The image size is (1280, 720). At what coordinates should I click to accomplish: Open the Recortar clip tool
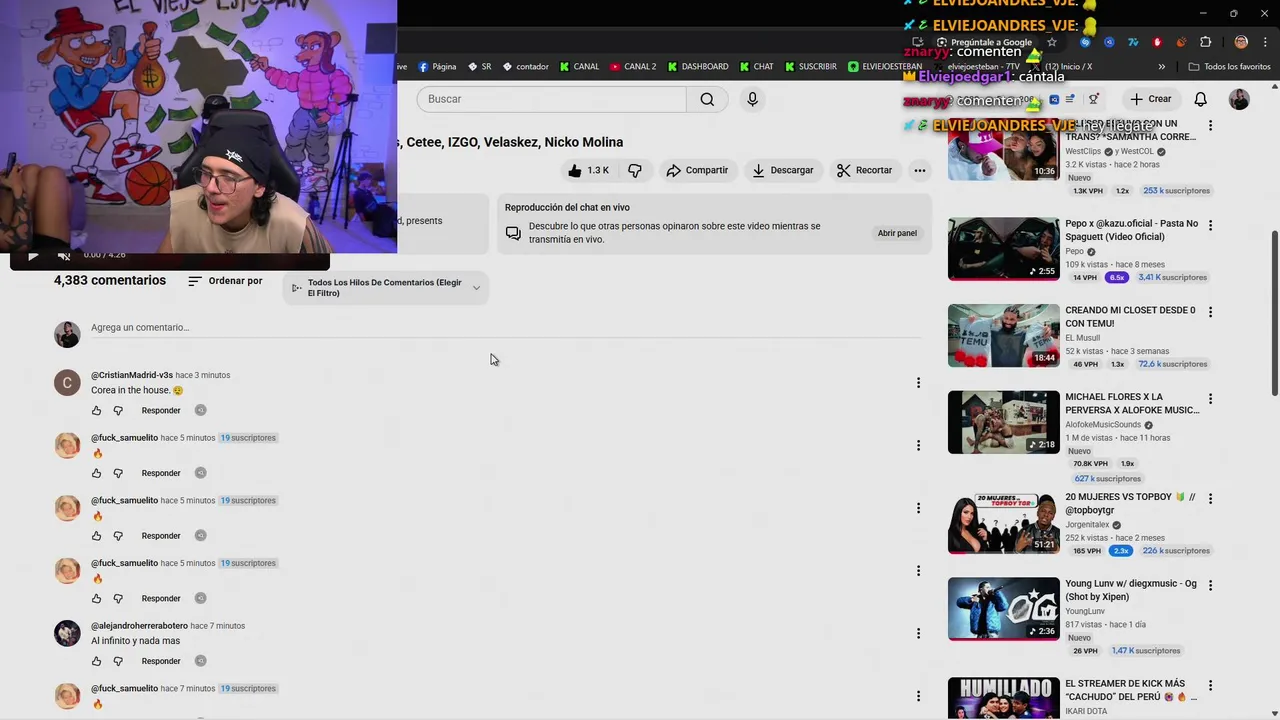pos(864,170)
